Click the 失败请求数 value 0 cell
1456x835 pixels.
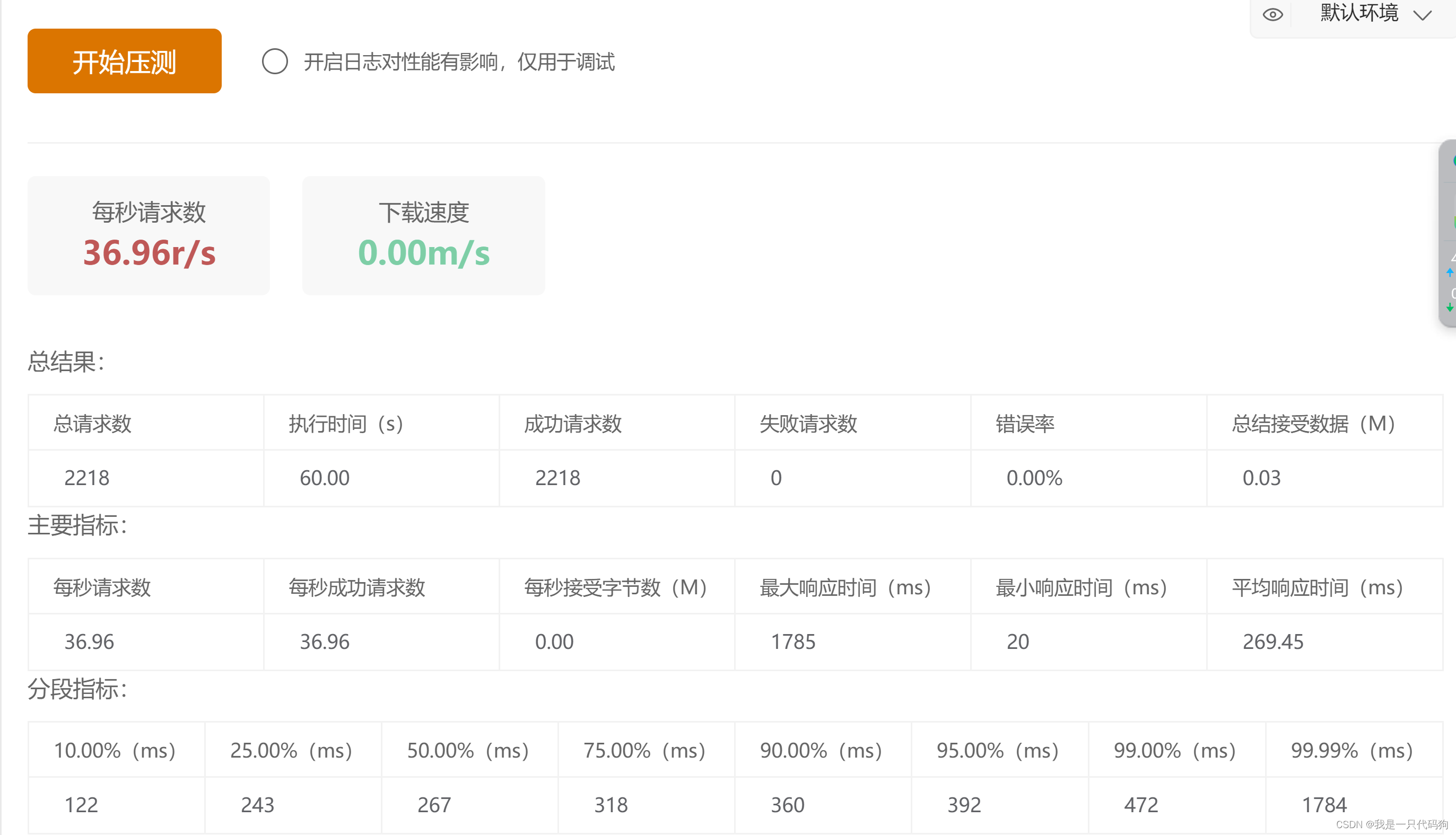click(775, 478)
